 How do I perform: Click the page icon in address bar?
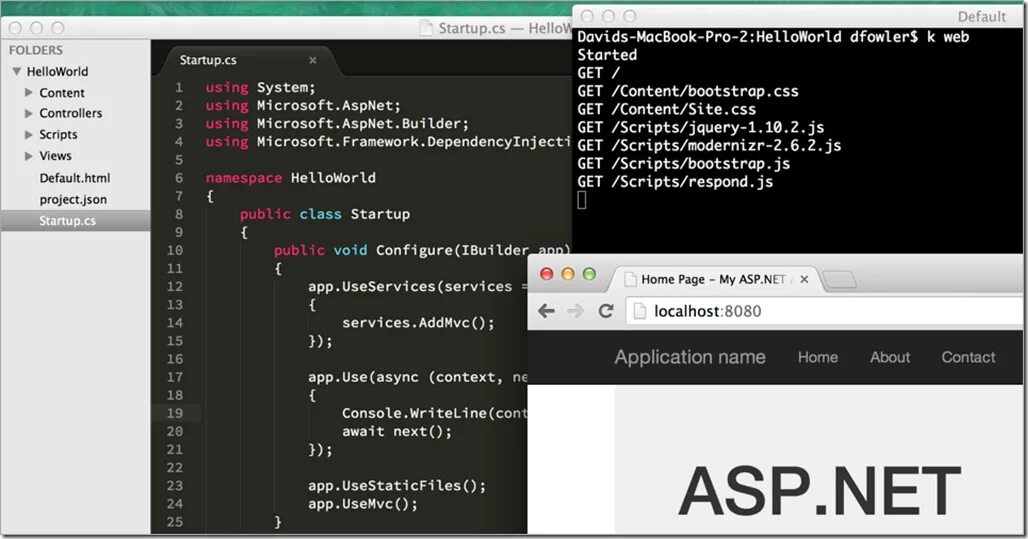click(639, 311)
